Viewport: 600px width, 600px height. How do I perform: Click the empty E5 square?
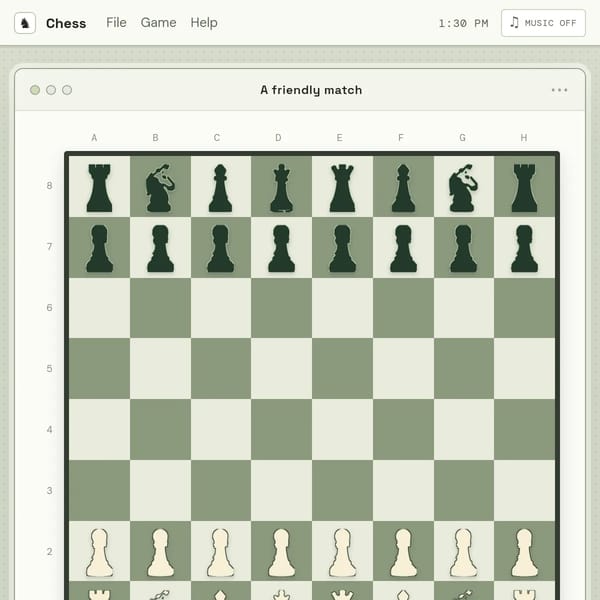342,368
